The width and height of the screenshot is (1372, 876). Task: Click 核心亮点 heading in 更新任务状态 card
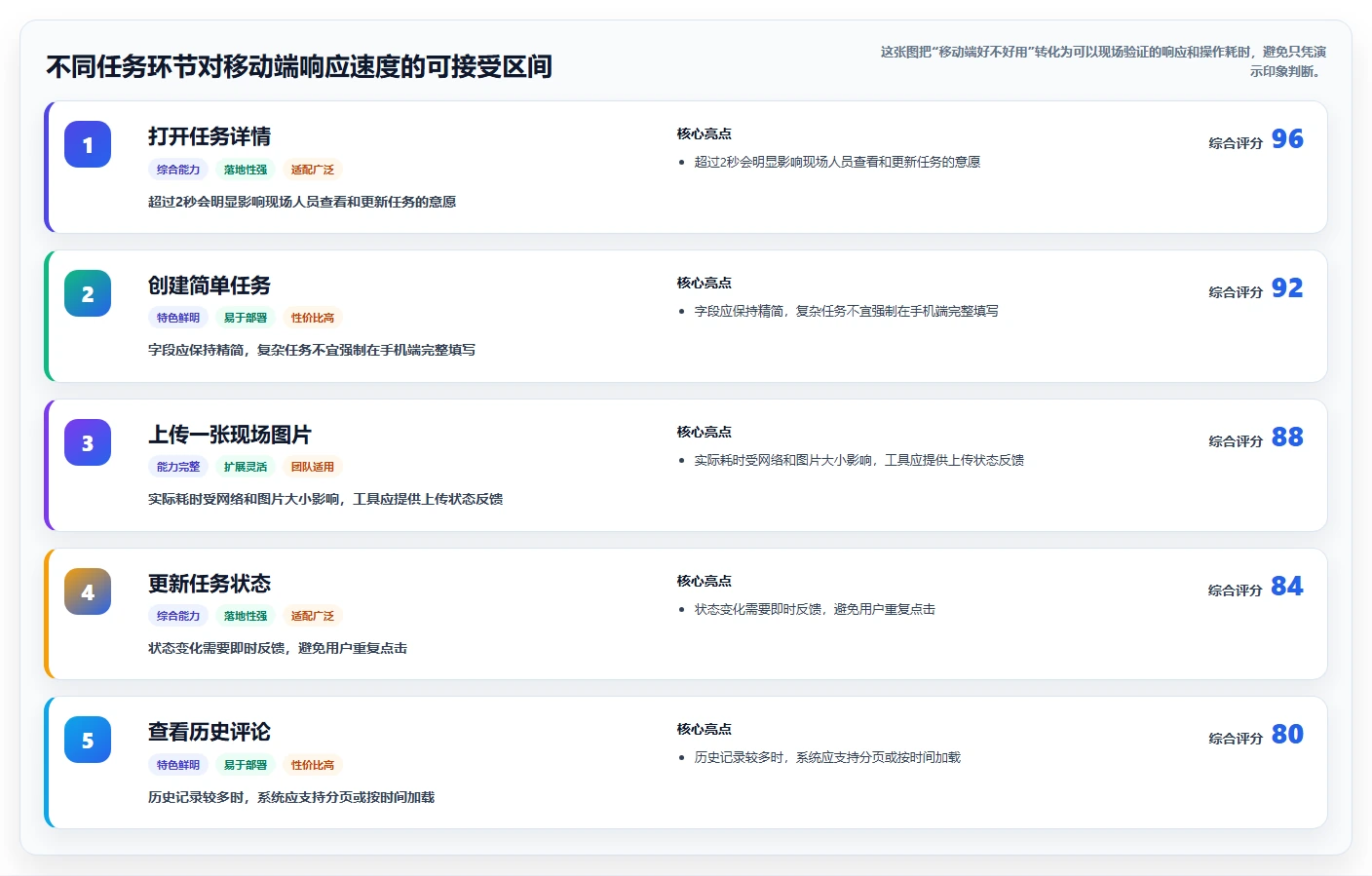click(705, 581)
